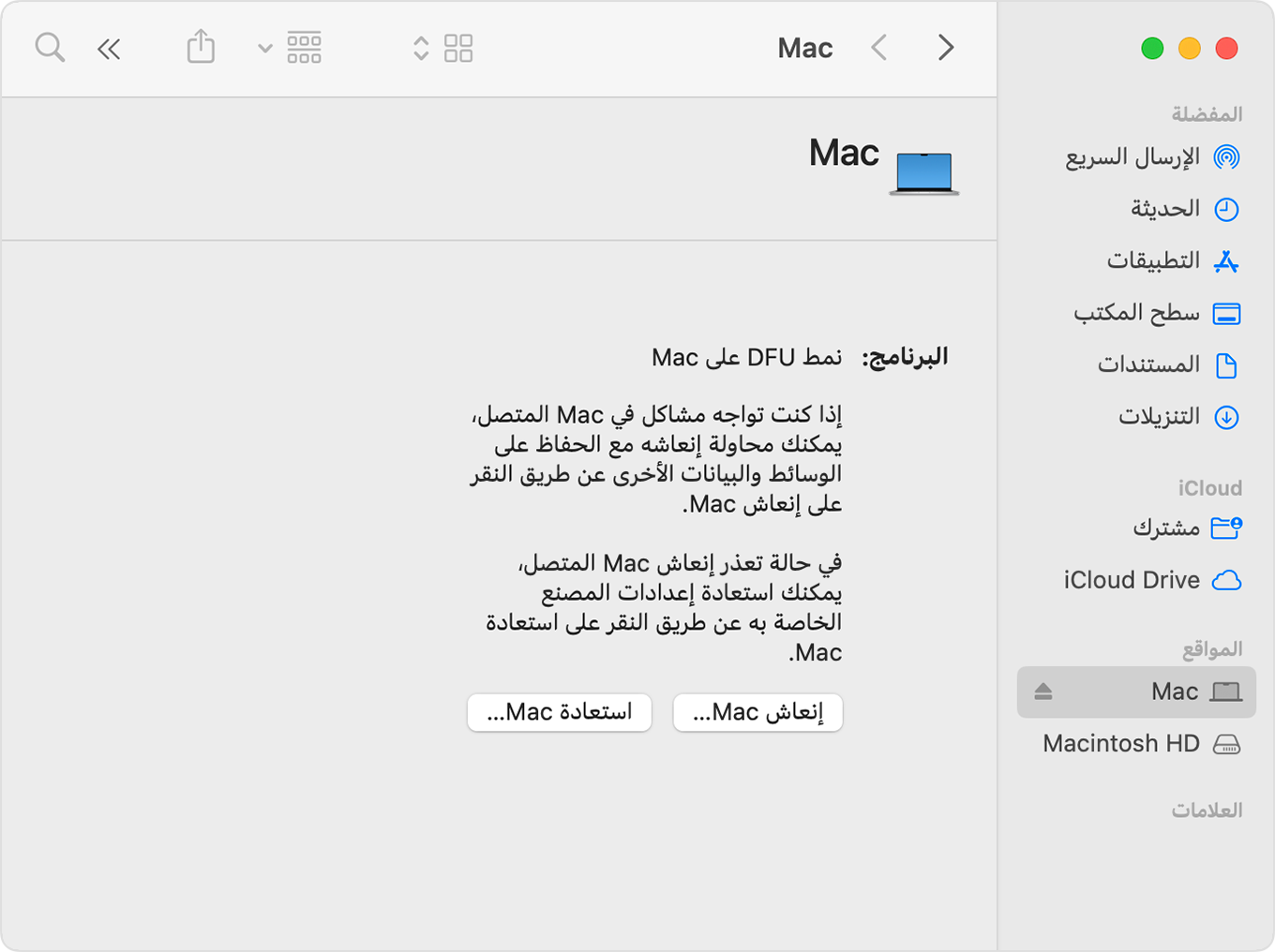The image size is (1275, 952).
Task: Go back with the right-pointing chevron
Action: click(946, 47)
